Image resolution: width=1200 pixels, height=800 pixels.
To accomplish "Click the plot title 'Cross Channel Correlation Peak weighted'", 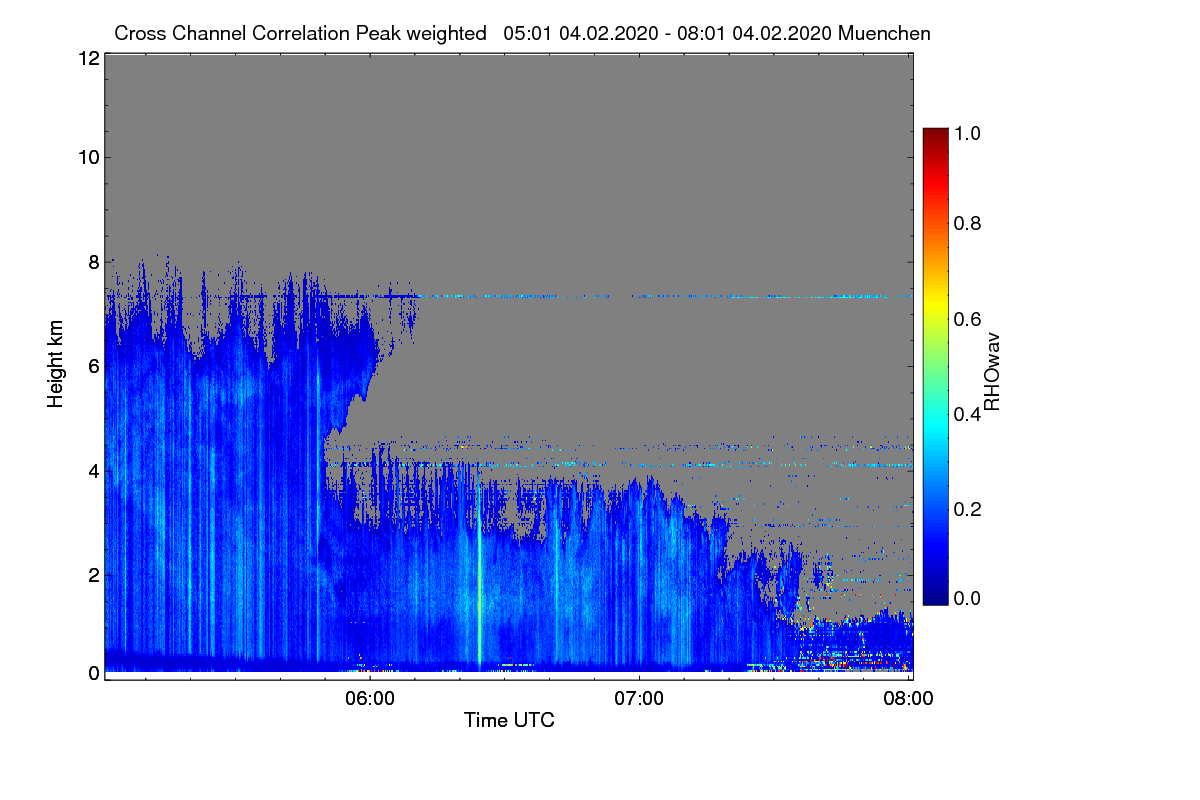I will point(301,33).
